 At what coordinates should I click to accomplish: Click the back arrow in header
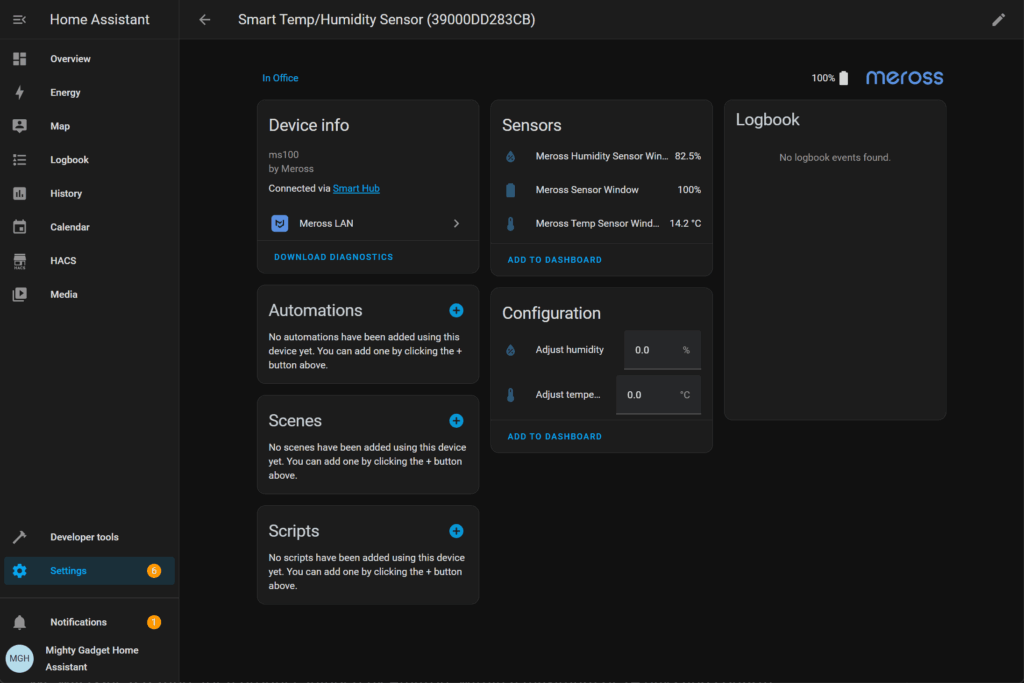205,19
